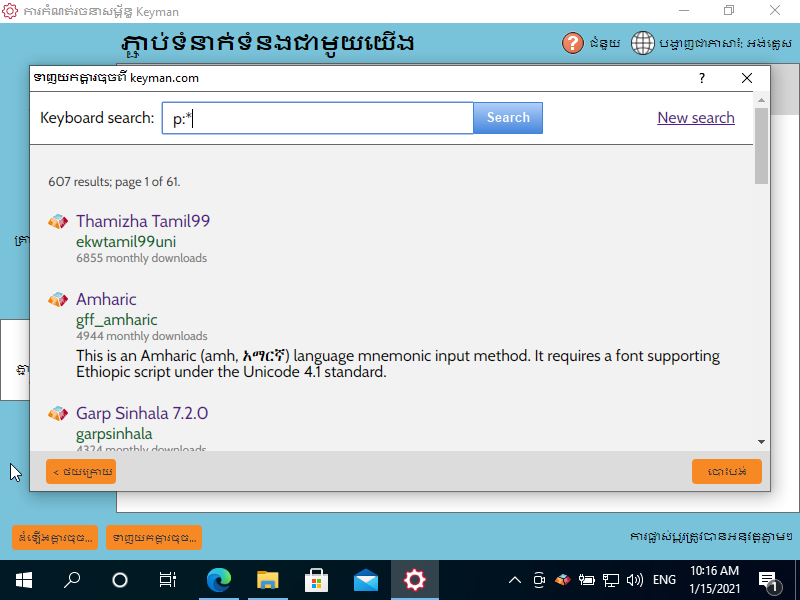Click the Thamizha Tamil99 keyboard package icon
The height and width of the screenshot is (600, 800).
[58, 221]
